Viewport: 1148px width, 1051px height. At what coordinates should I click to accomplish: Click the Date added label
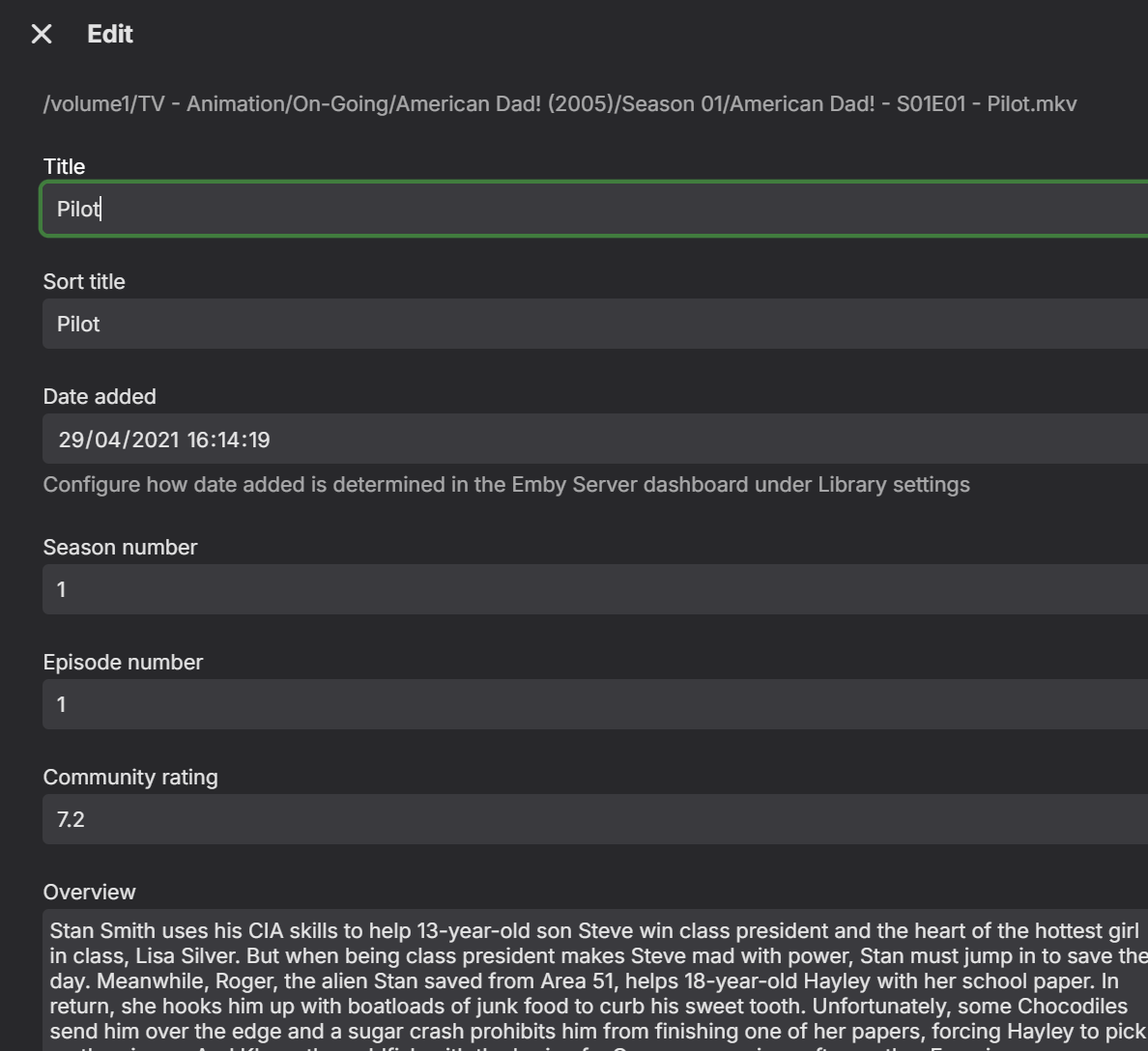coord(100,396)
